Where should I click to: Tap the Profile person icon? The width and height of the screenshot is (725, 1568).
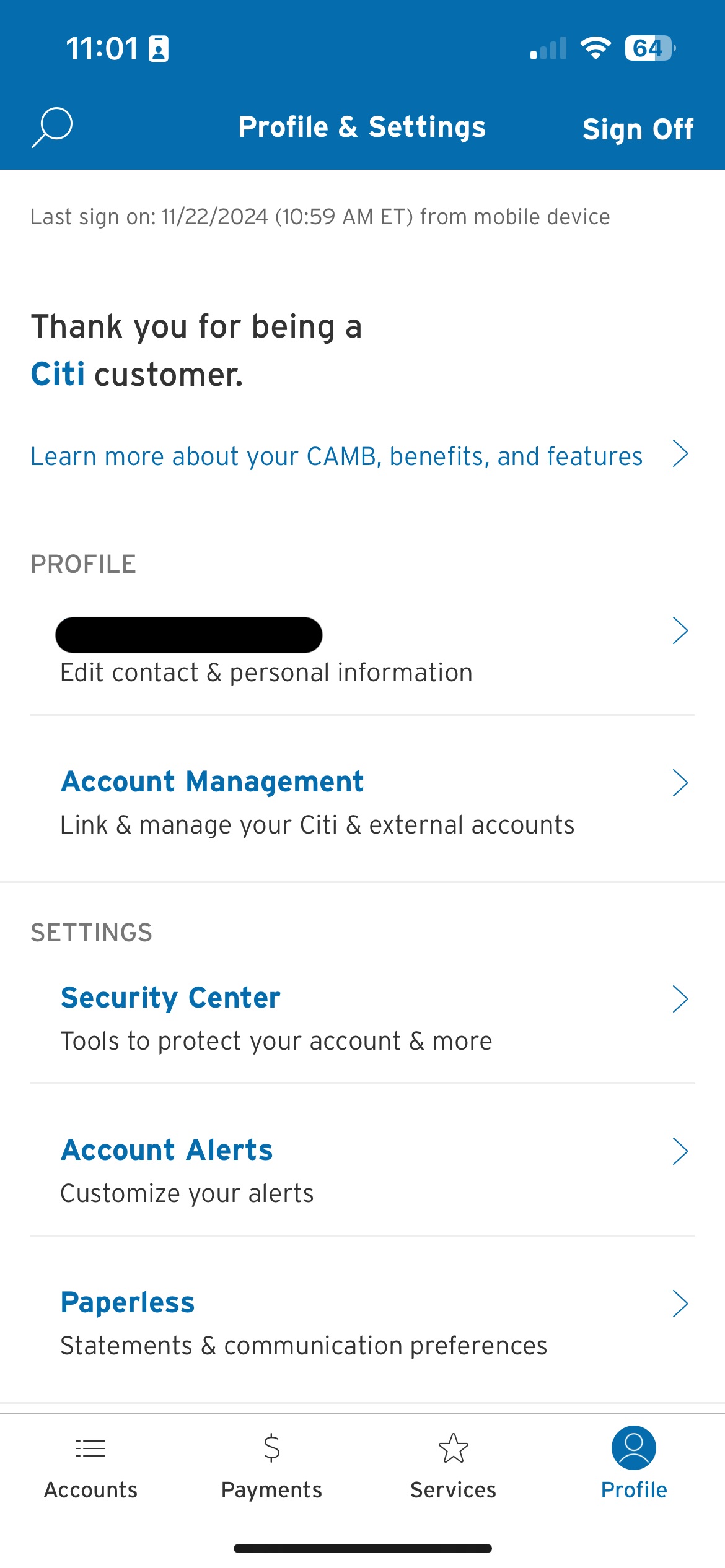pyautogui.click(x=634, y=1448)
